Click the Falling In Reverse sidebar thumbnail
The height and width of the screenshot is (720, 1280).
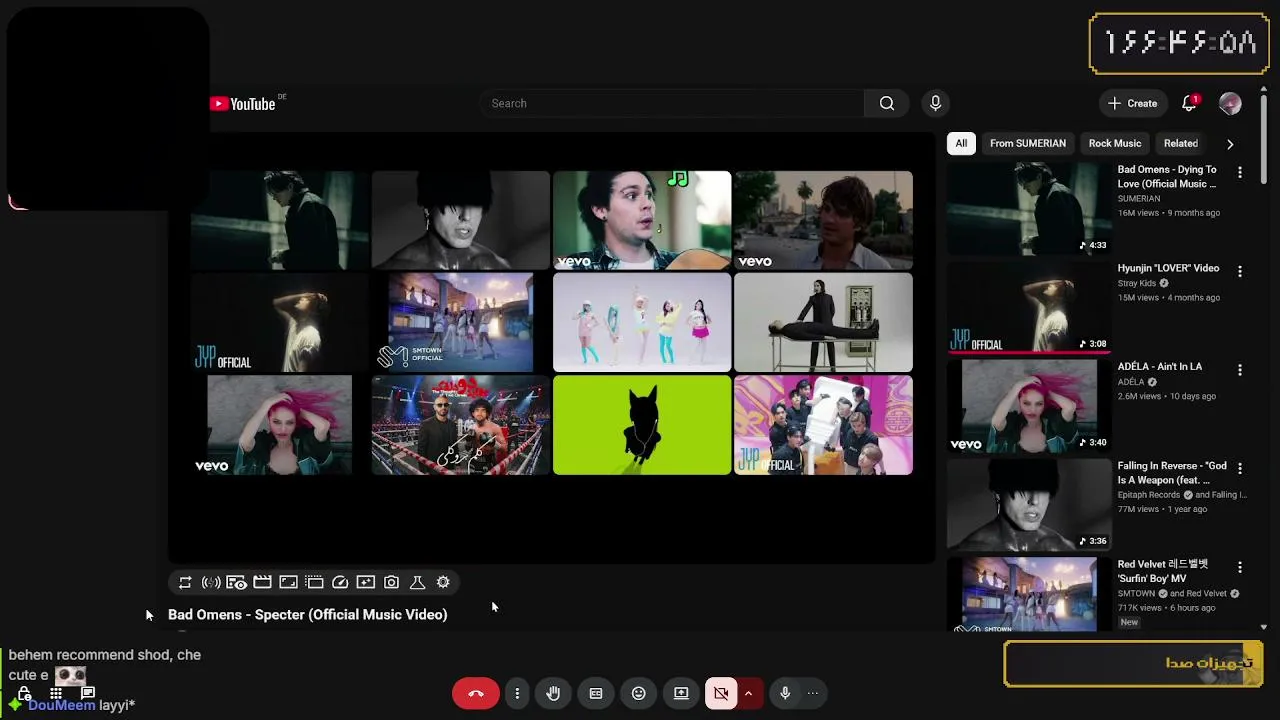click(x=1029, y=504)
